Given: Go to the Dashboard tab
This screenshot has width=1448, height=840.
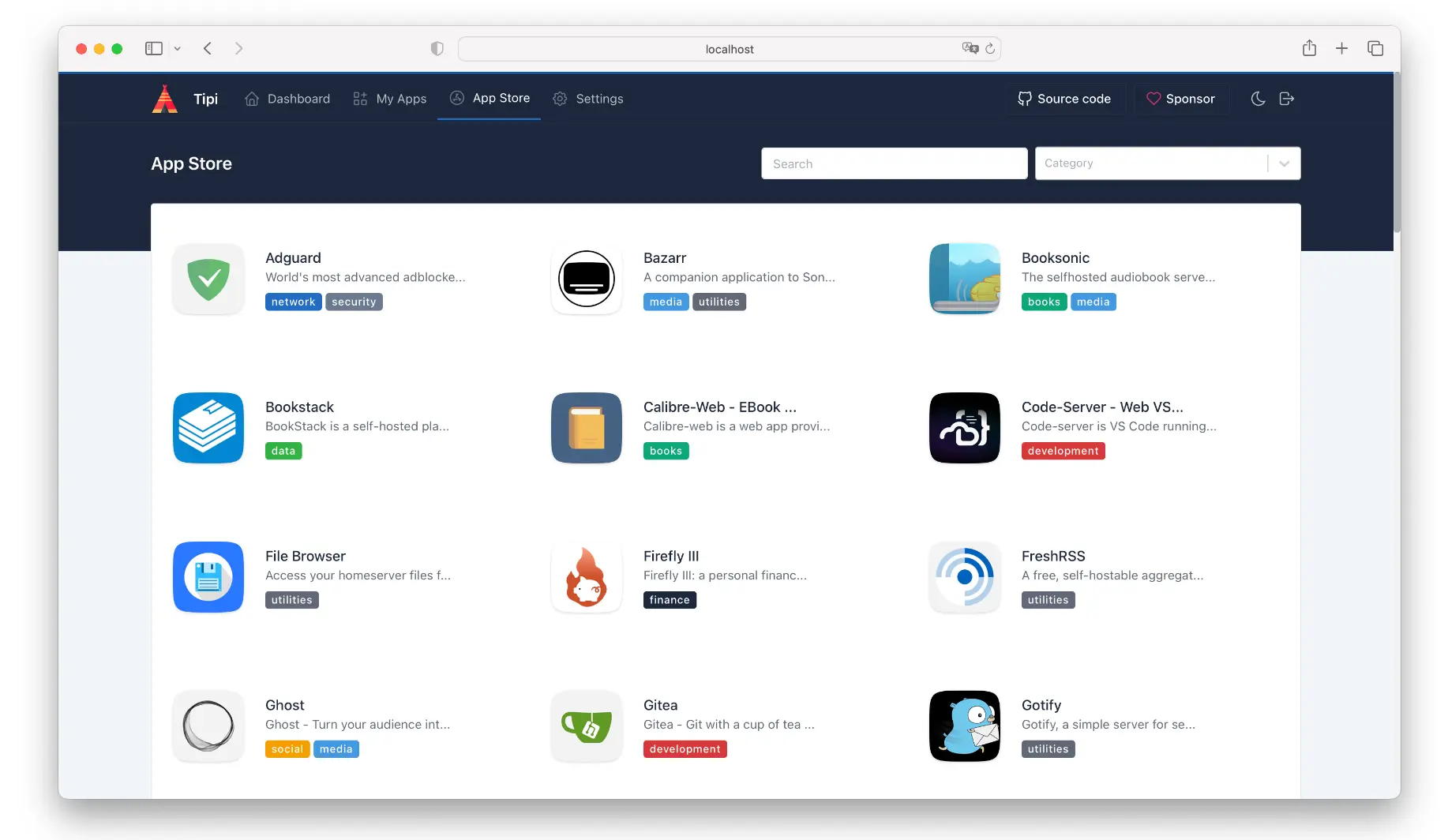Looking at the screenshot, I should coord(287,99).
